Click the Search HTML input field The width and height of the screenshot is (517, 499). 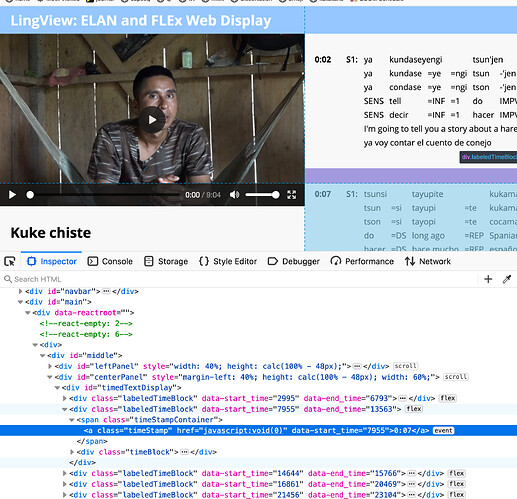click(x=240, y=279)
